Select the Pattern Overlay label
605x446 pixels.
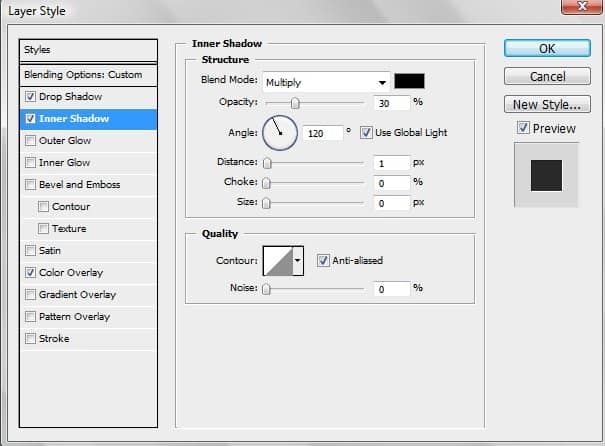(74, 316)
